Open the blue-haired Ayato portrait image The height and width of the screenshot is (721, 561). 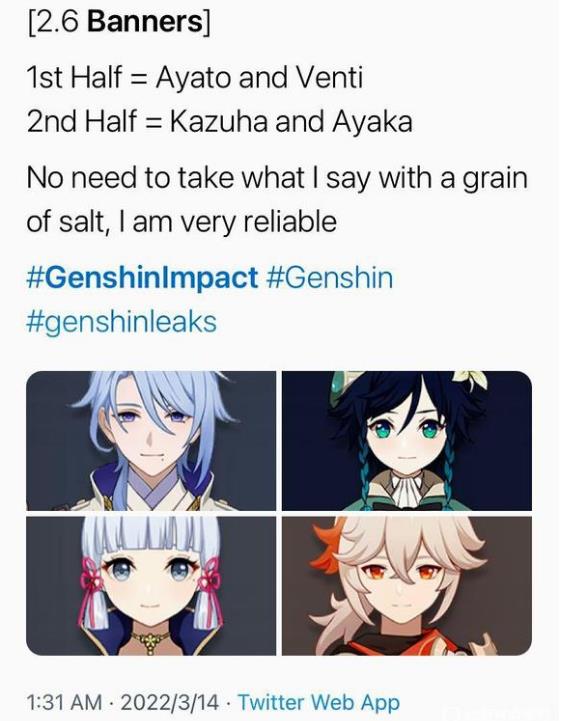(151, 441)
